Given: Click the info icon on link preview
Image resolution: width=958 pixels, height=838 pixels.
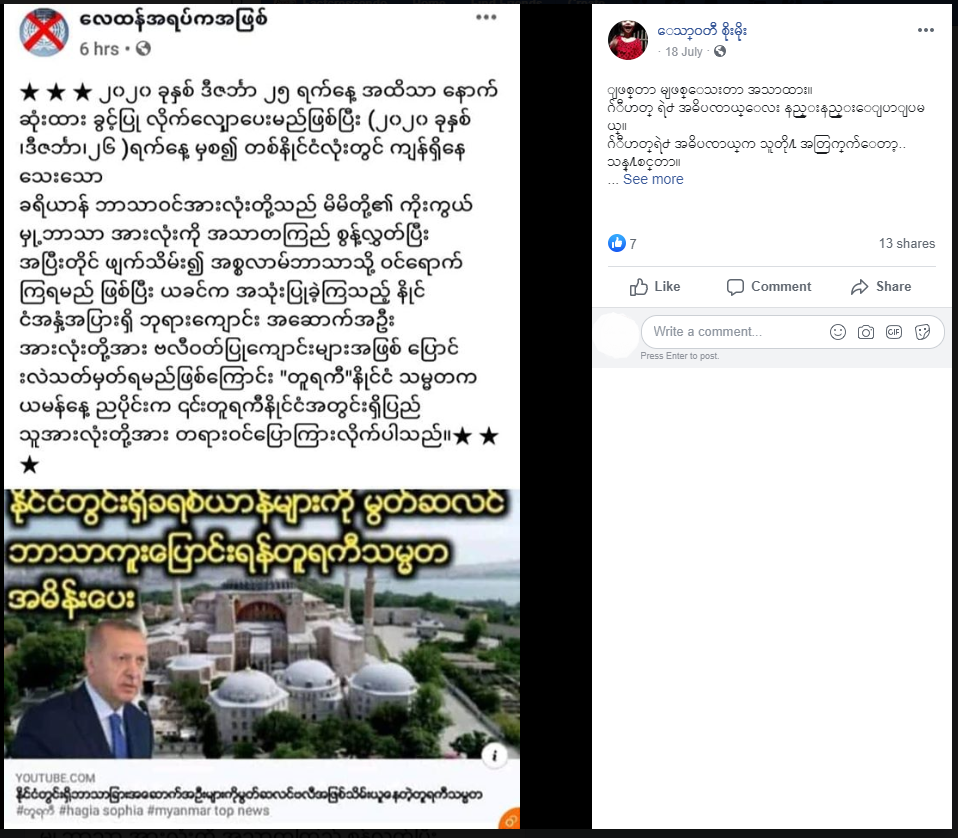Looking at the screenshot, I should click(x=494, y=756).
